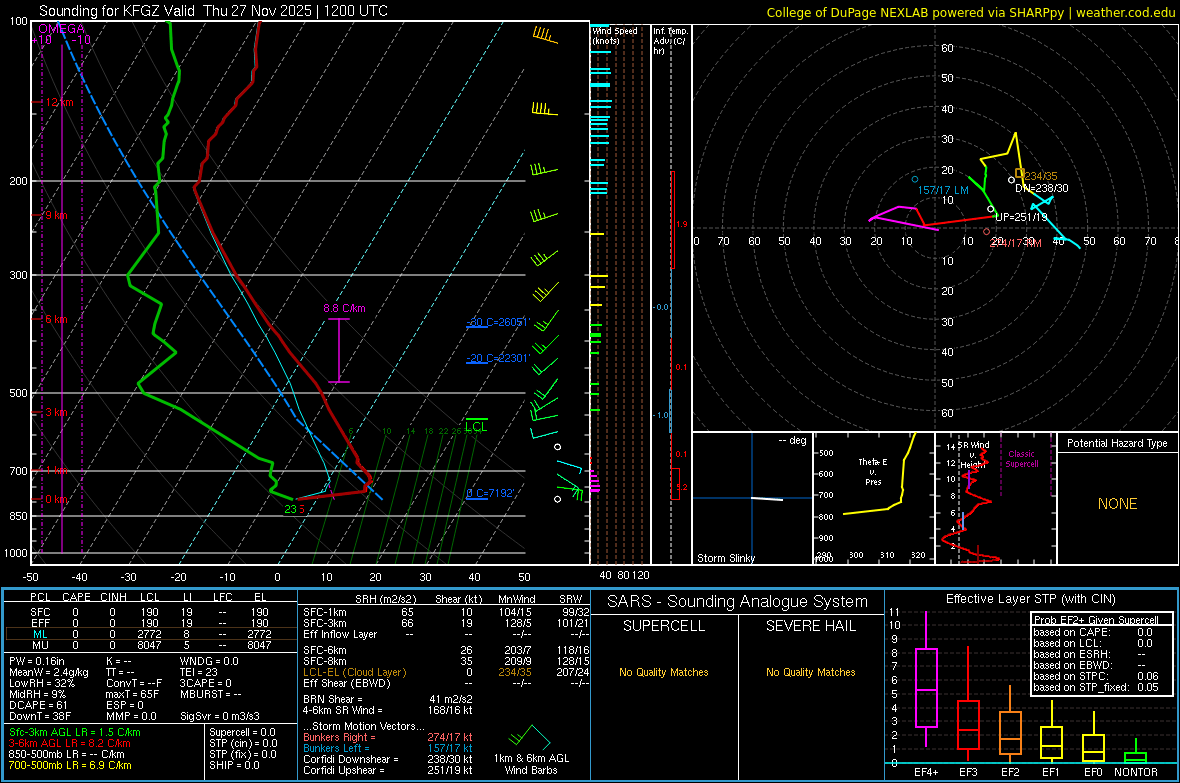Click the orange 'LCL-EL (Cloud Layer)' row

(x=446, y=672)
